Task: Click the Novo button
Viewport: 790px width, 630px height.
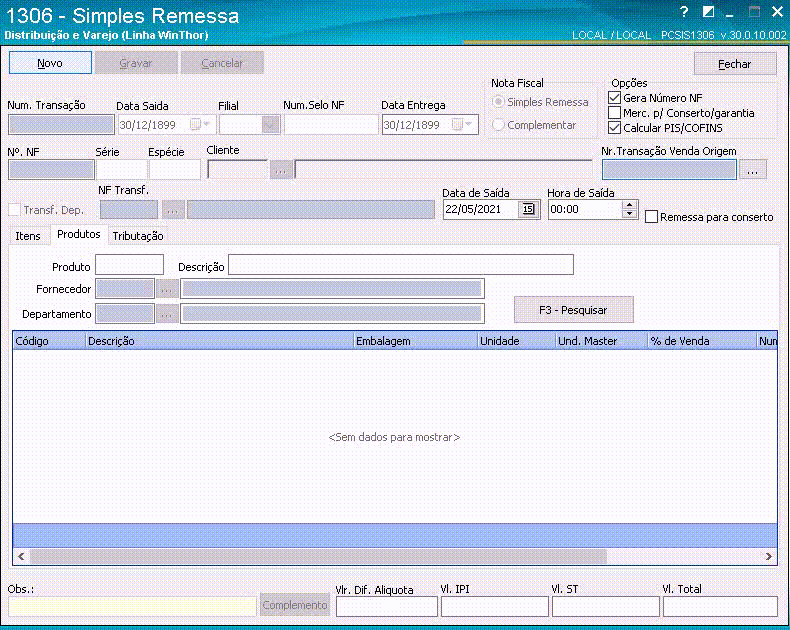Action: [50, 63]
